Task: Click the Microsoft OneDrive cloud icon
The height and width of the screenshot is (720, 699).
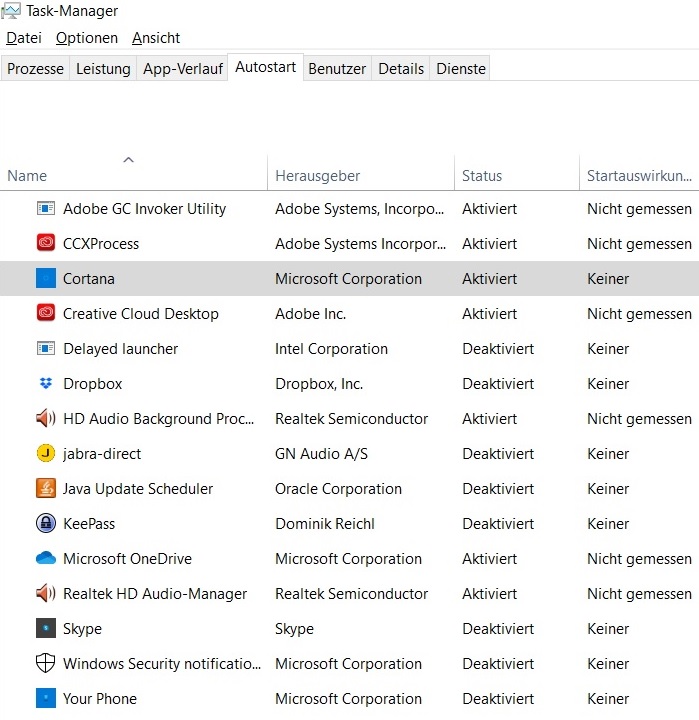Action: coord(46,558)
